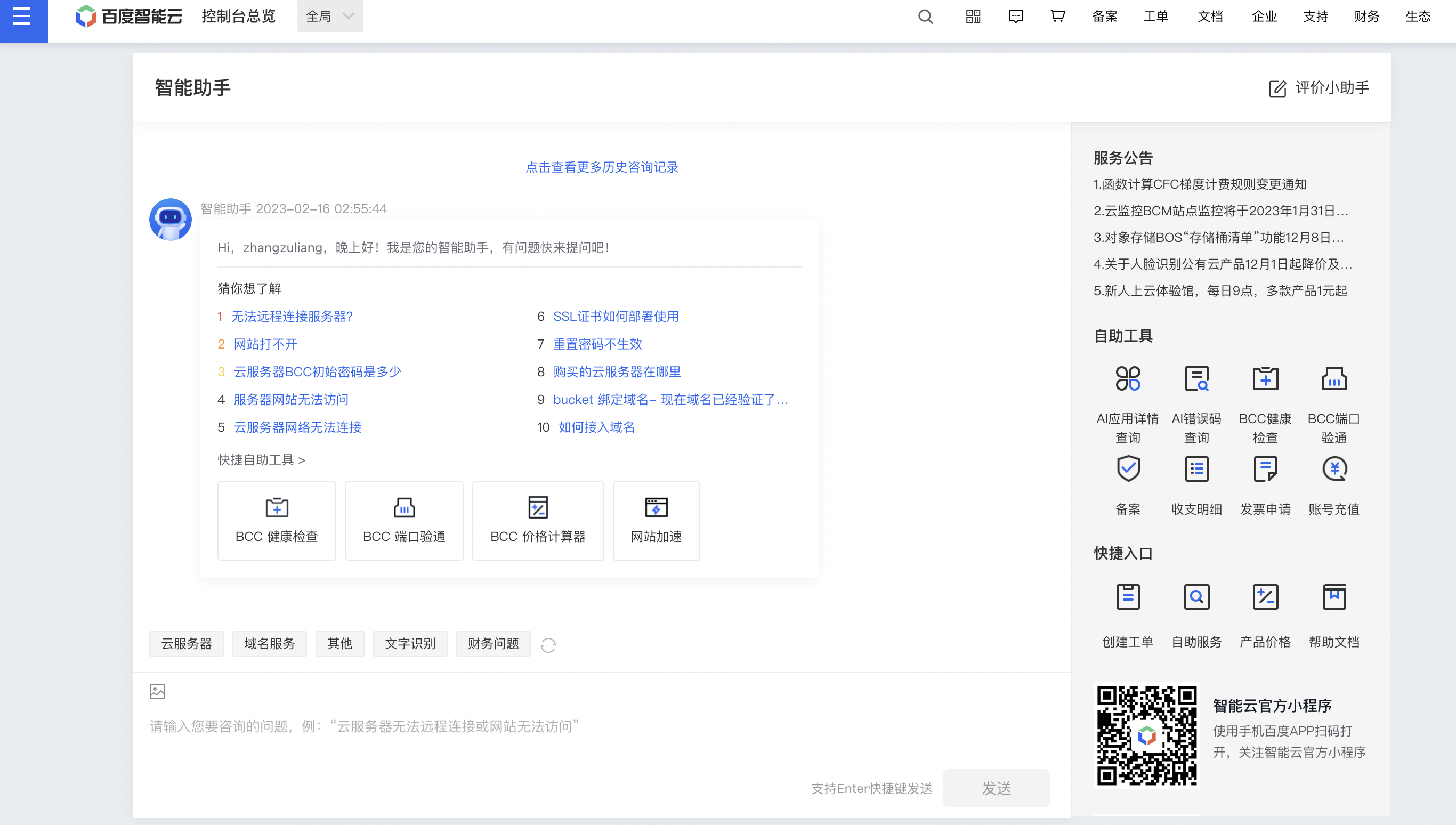Select the 其他 topic tag
The height and width of the screenshot is (825, 1456).
(340, 644)
